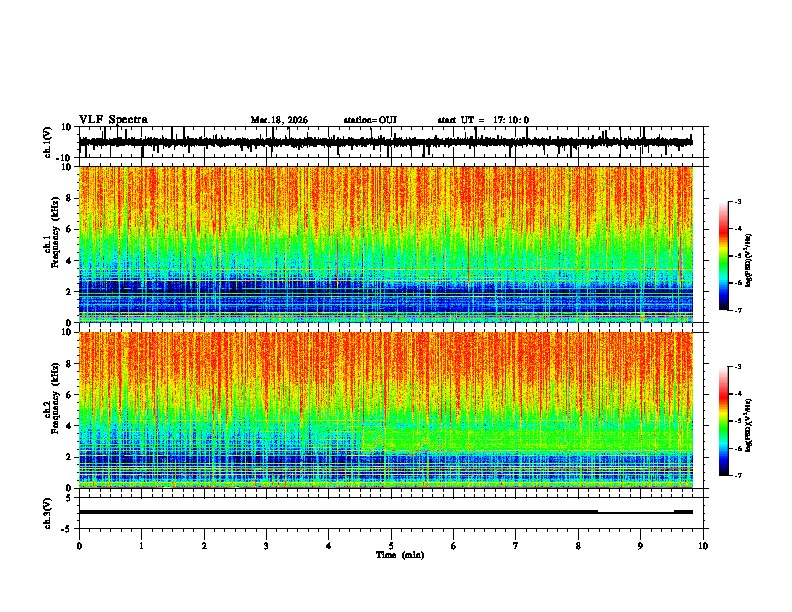Click the "5" tick on ch.3(V) axis
Viewport: 792px width, 612px height.
click(x=69, y=498)
